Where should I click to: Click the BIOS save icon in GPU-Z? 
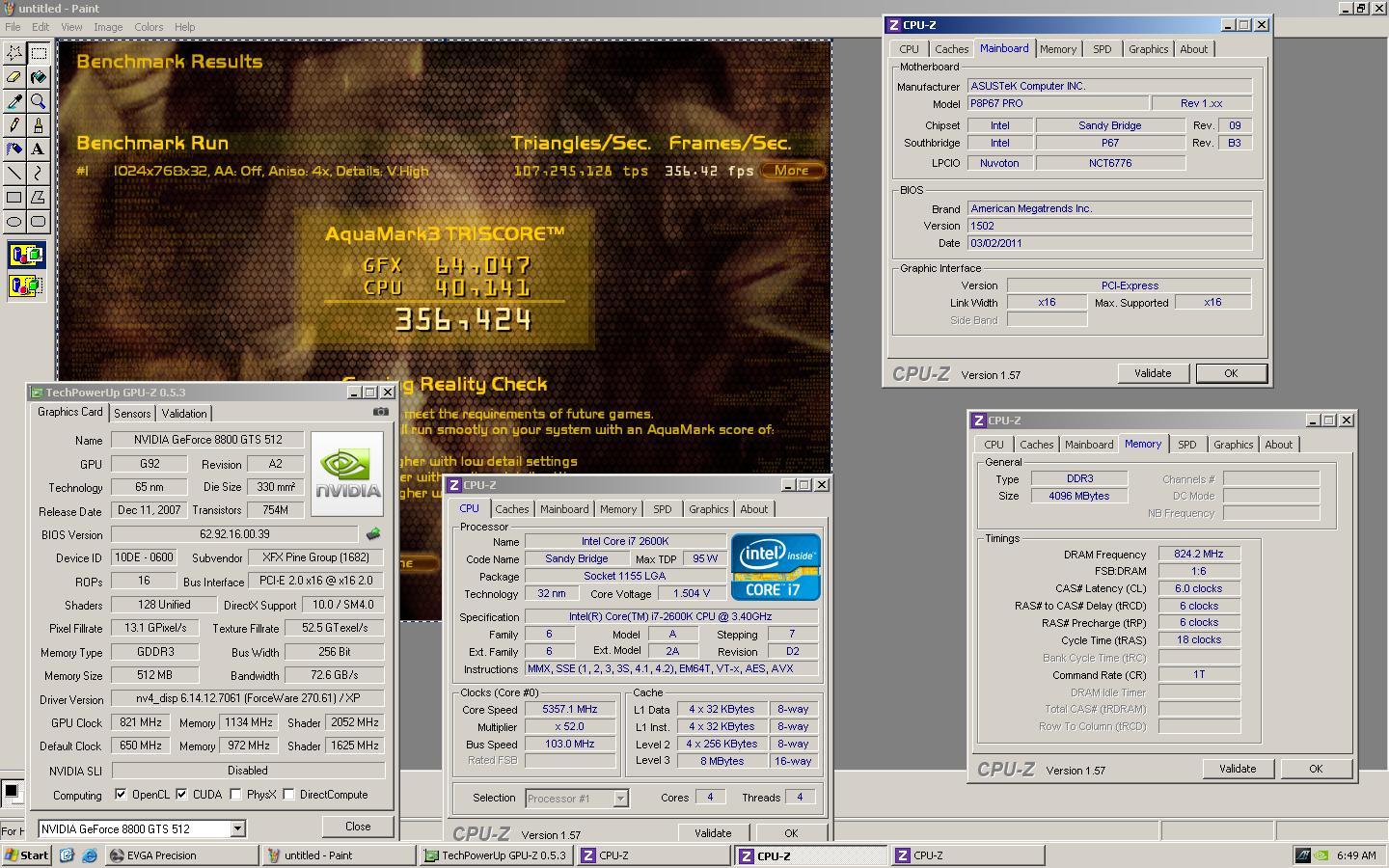[373, 533]
